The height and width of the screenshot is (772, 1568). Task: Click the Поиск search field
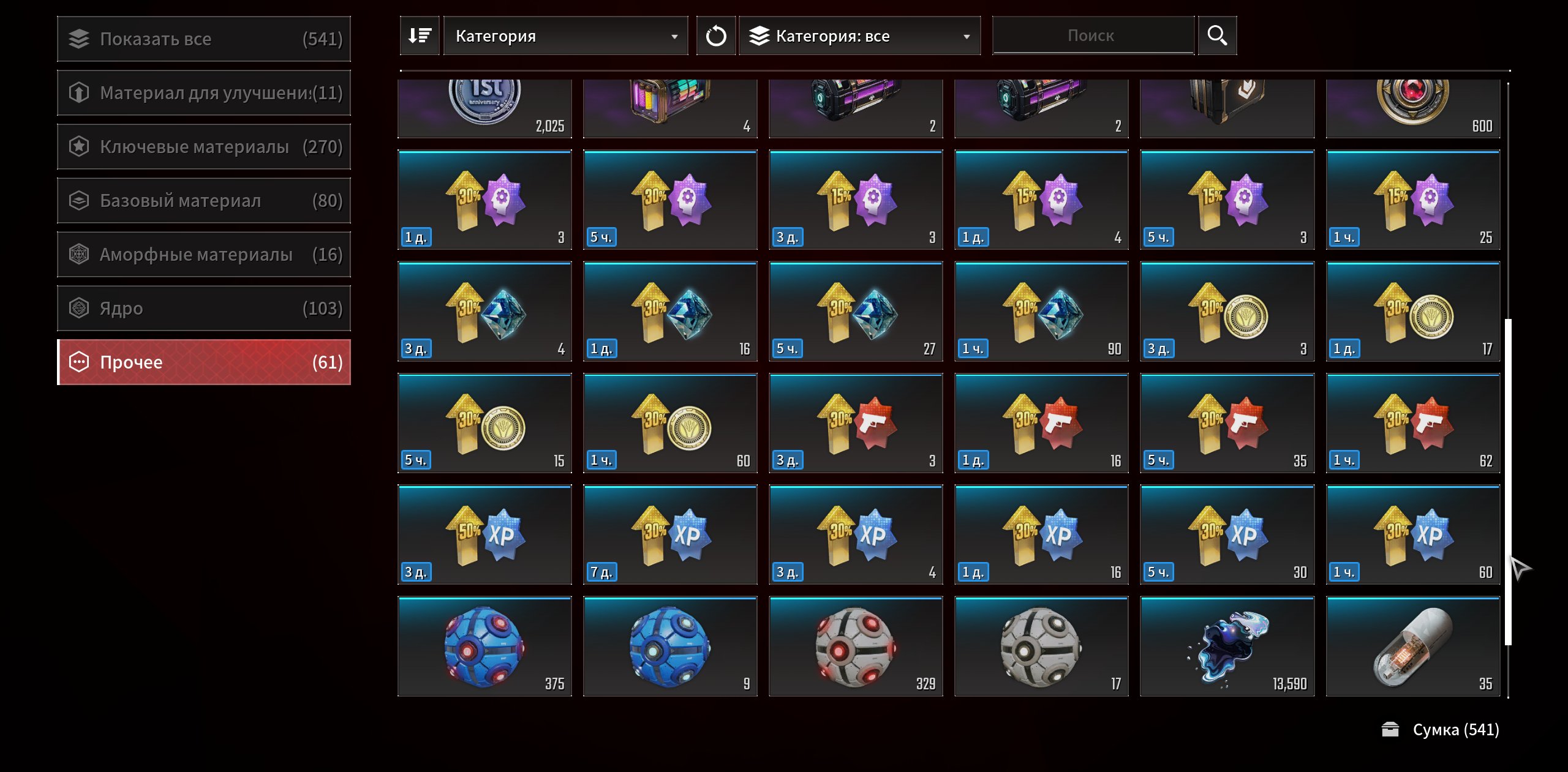click(x=1093, y=36)
